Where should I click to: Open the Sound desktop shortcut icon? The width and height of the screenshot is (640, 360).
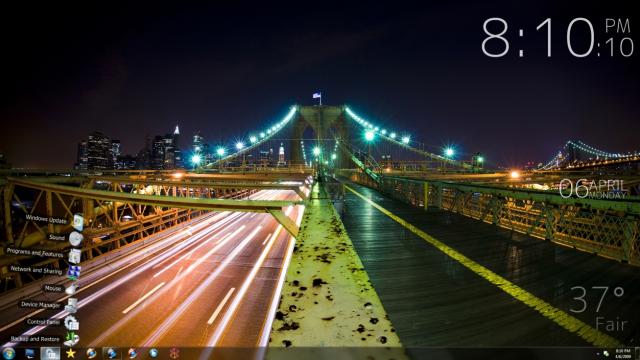(76, 239)
